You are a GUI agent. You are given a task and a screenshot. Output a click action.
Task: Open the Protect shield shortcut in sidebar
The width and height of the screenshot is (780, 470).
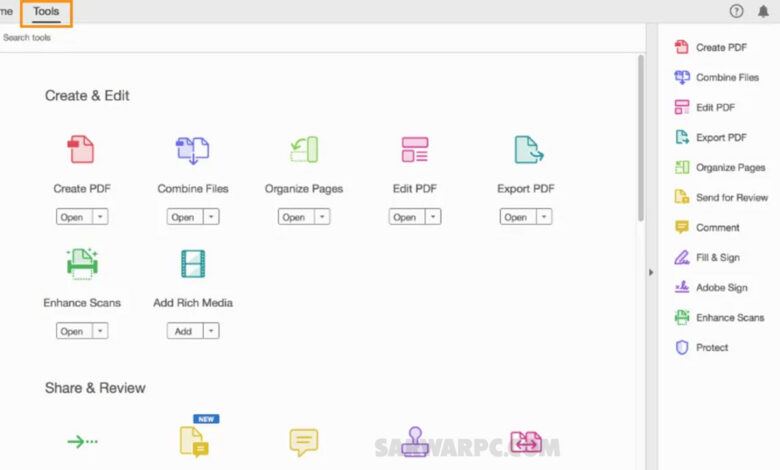tap(701, 347)
